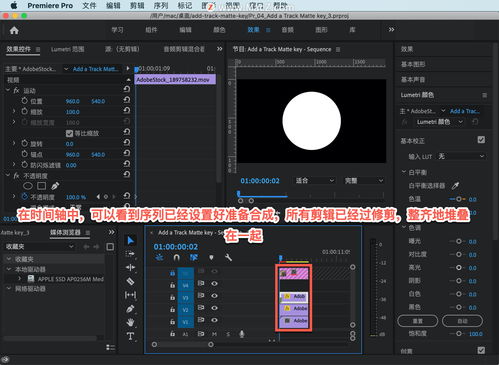Hide track V4 with its eye icon
Image resolution: width=499 pixels, height=365 pixels.
click(x=214, y=283)
